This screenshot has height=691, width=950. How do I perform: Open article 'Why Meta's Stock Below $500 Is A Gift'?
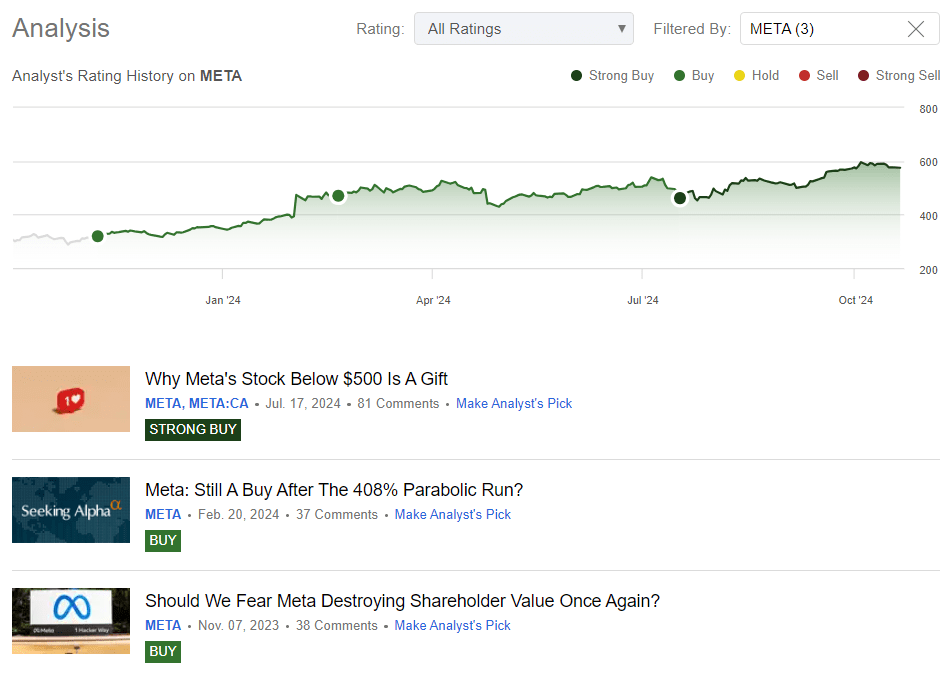click(x=296, y=379)
